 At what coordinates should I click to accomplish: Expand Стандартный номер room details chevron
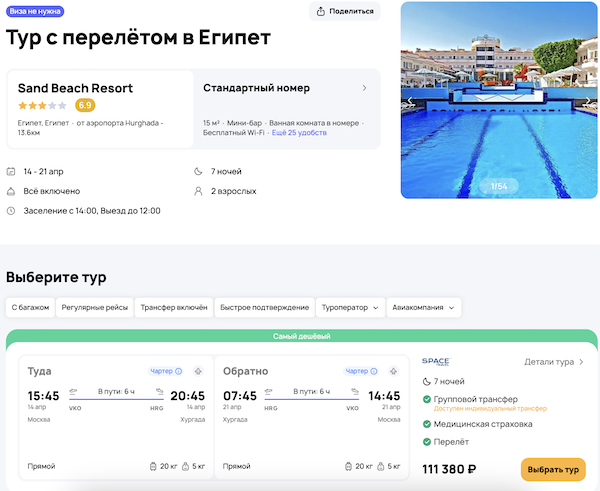pyautogui.click(x=364, y=88)
